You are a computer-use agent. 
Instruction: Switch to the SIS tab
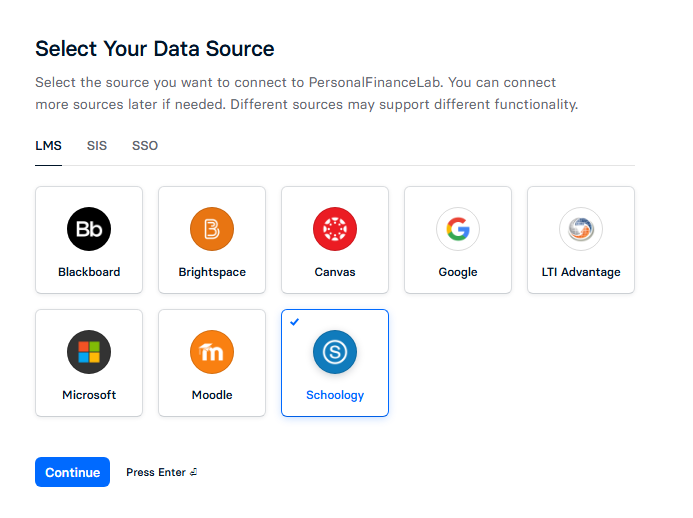[x=97, y=145]
